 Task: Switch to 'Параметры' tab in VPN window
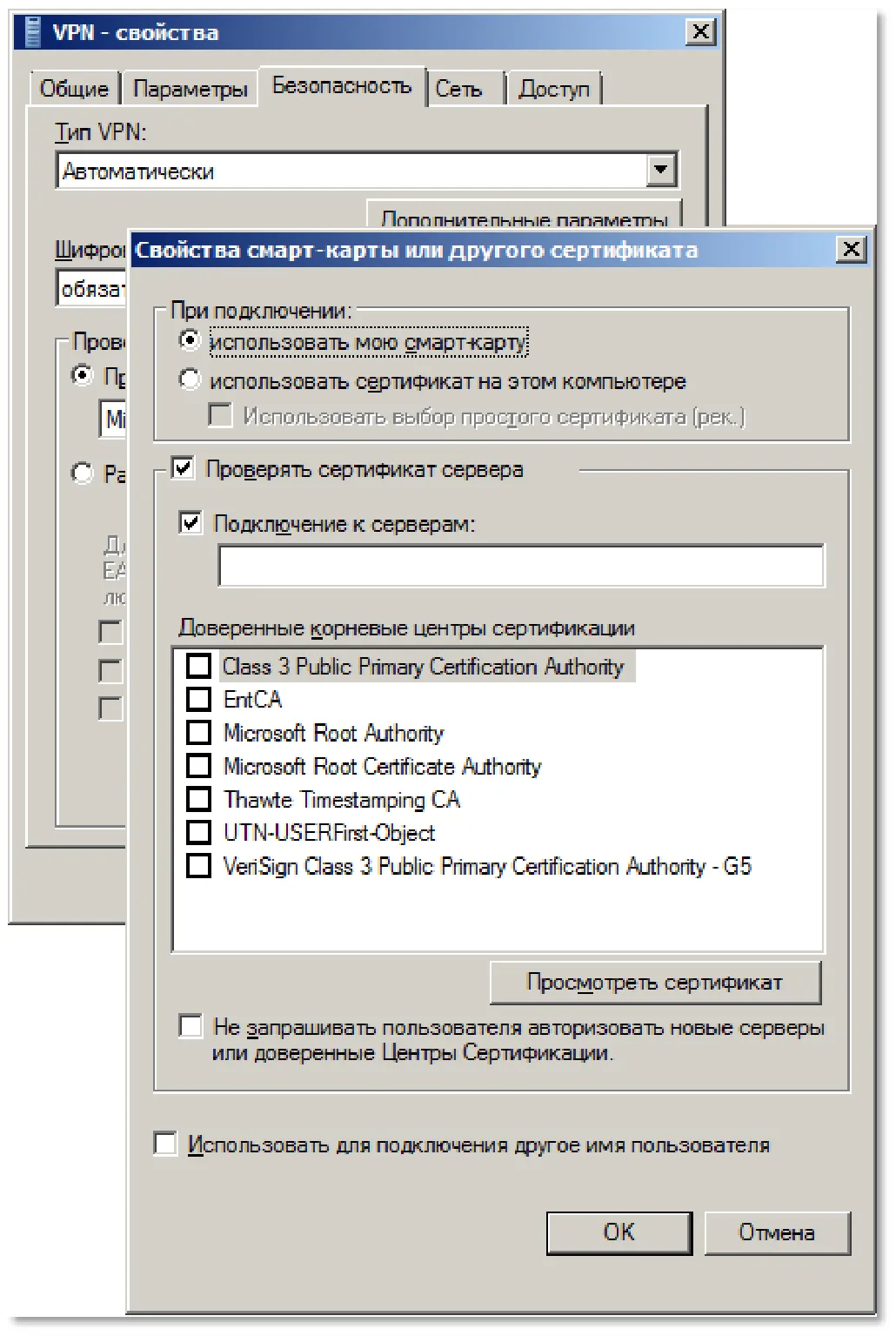click(190, 89)
